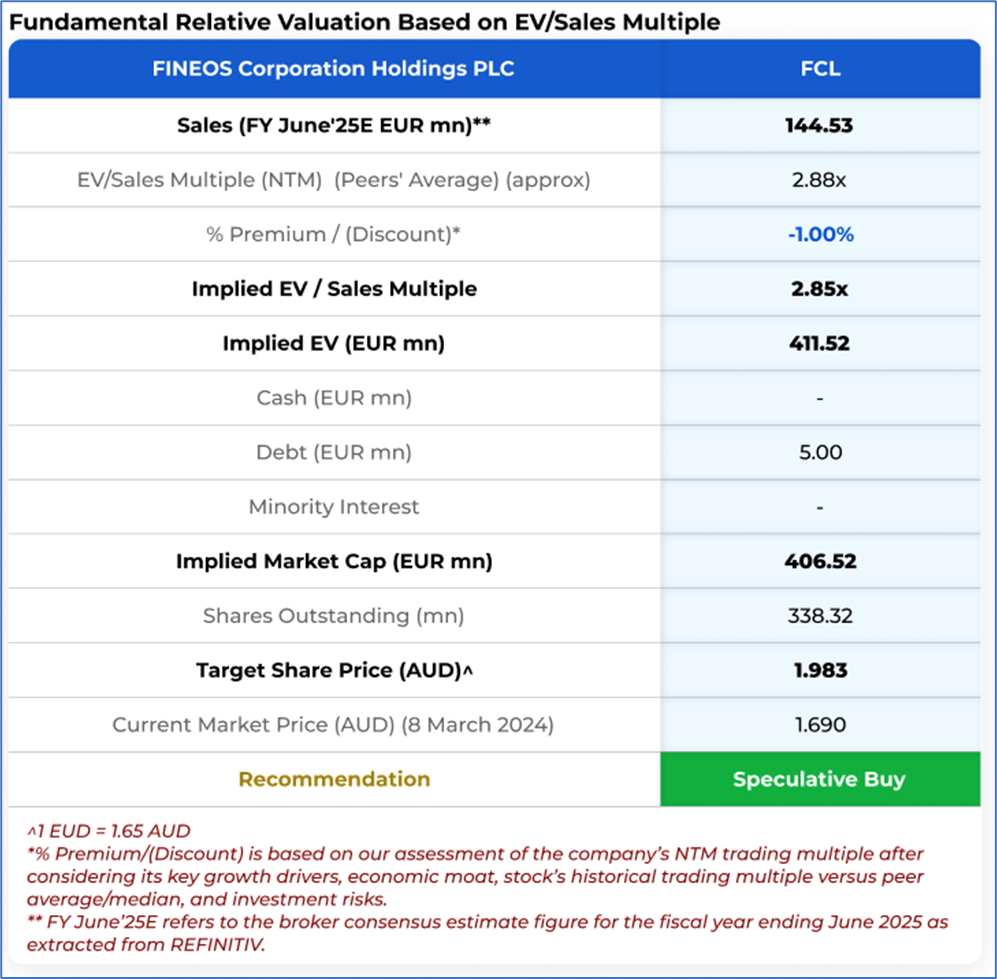Viewport: 997px width, 979px height.
Task: Click the % Premium / (Discount) label
Action: tap(333, 235)
